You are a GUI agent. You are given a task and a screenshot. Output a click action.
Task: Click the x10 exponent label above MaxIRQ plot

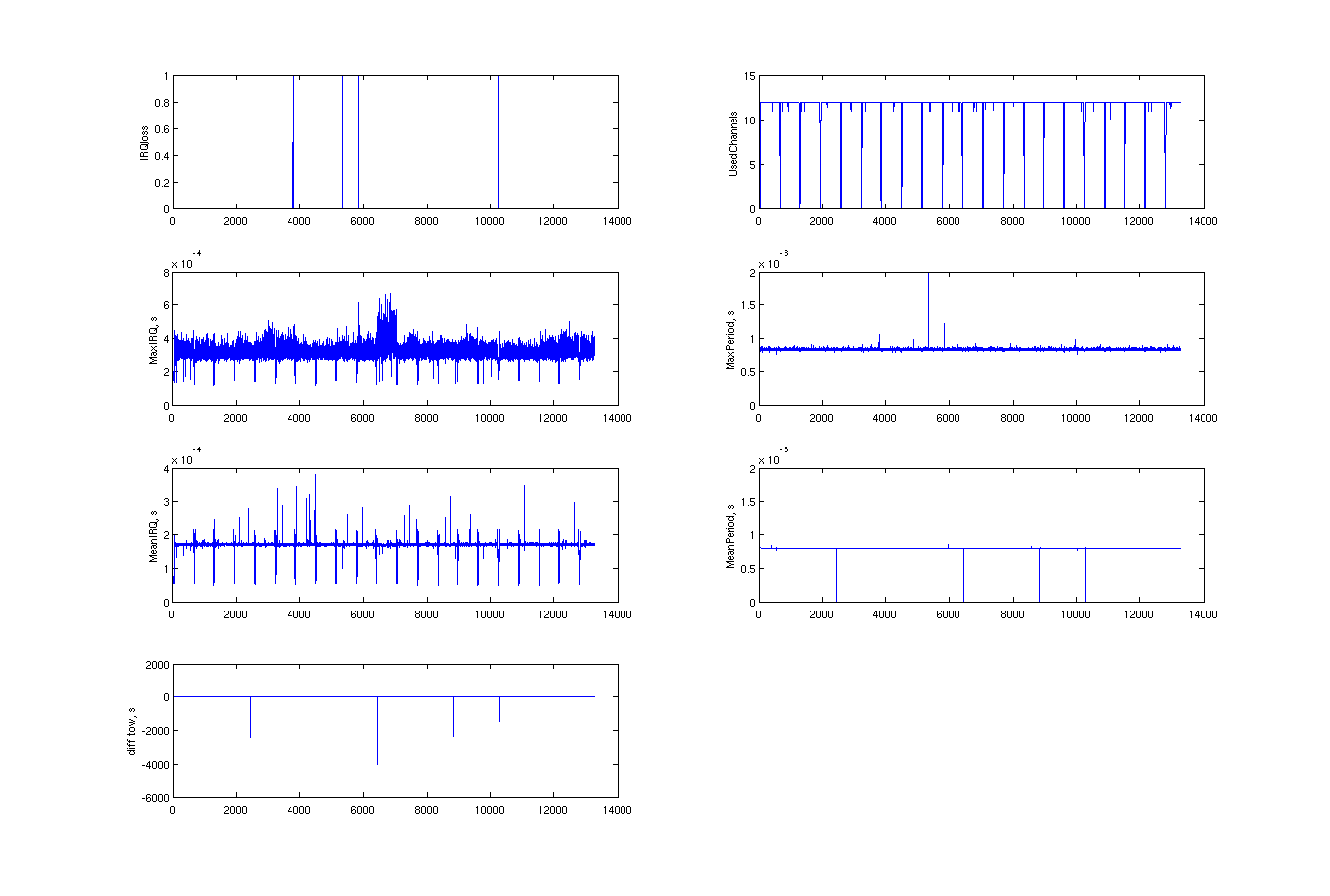pyautogui.click(x=185, y=262)
